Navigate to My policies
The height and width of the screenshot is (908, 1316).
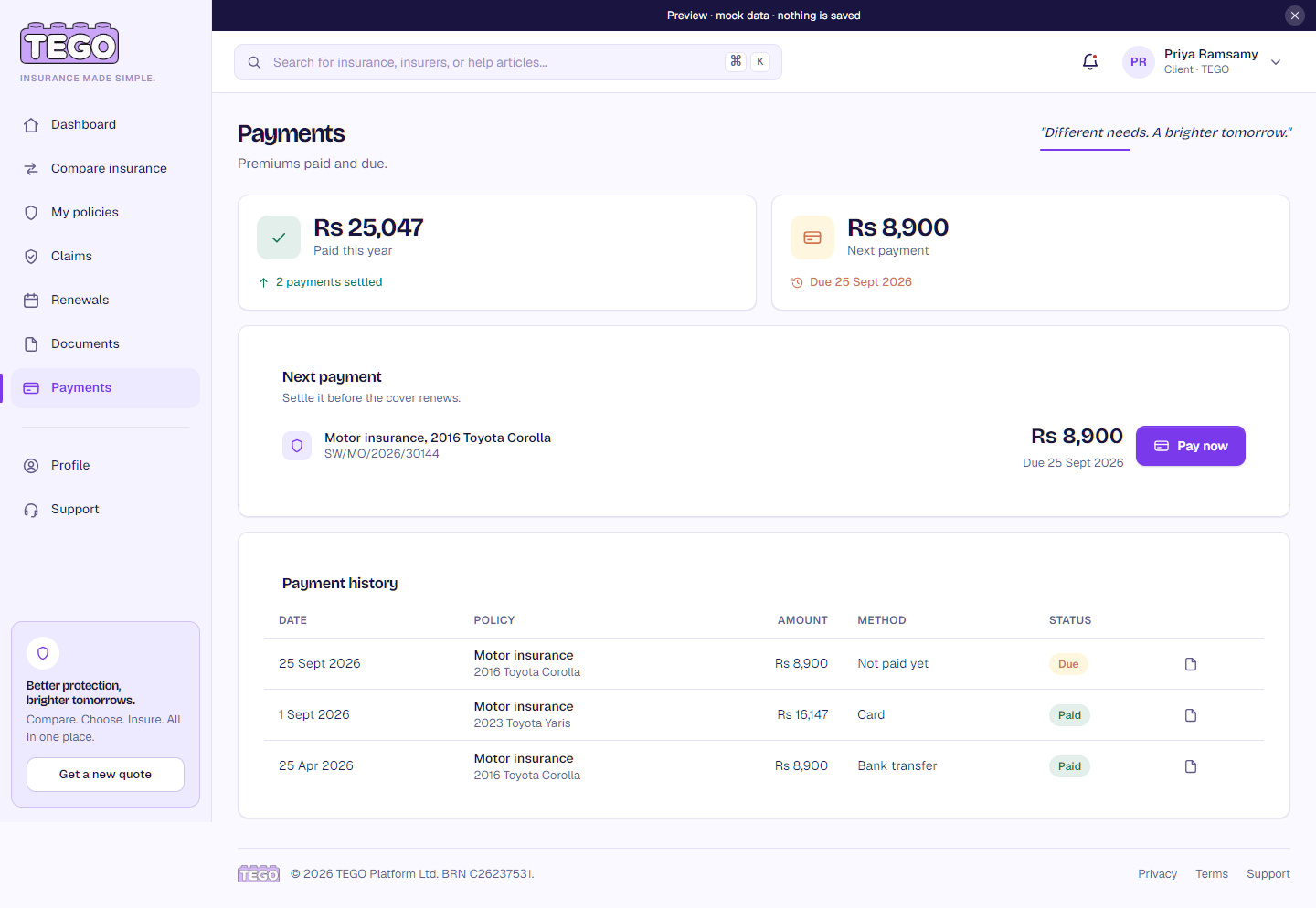(105, 212)
